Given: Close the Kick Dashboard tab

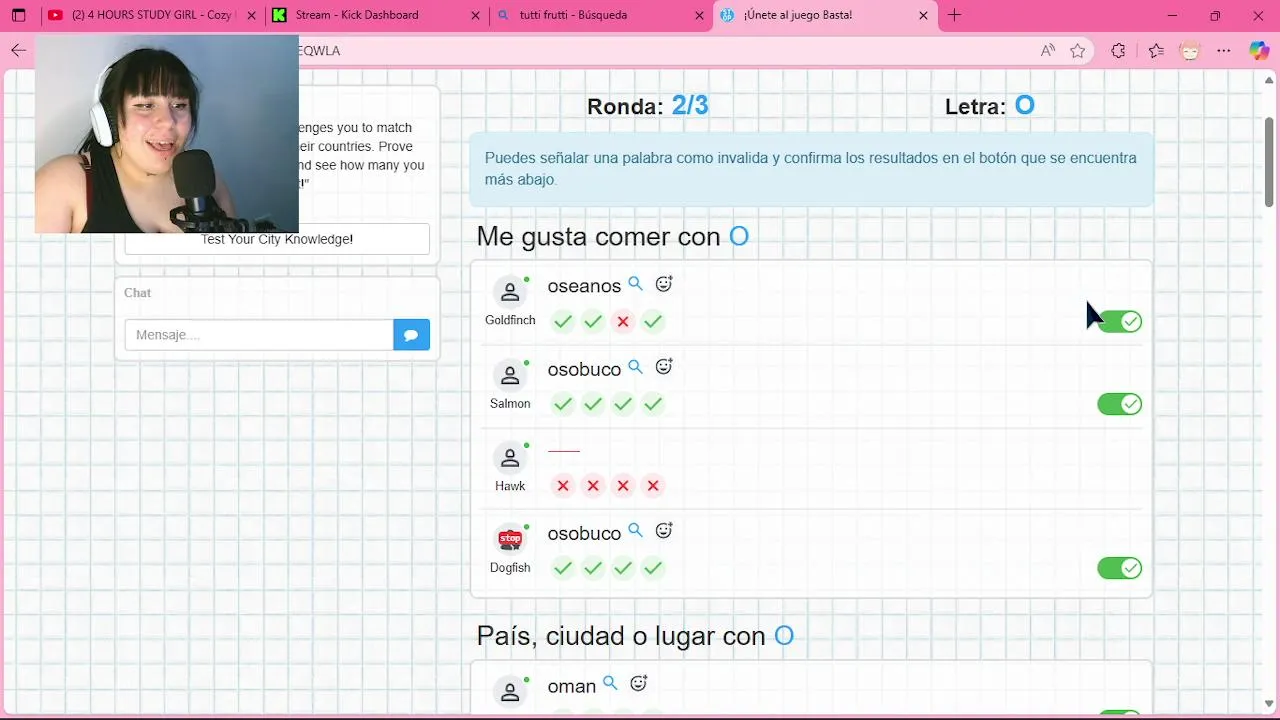Looking at the screenshot, I should (474, 15).
